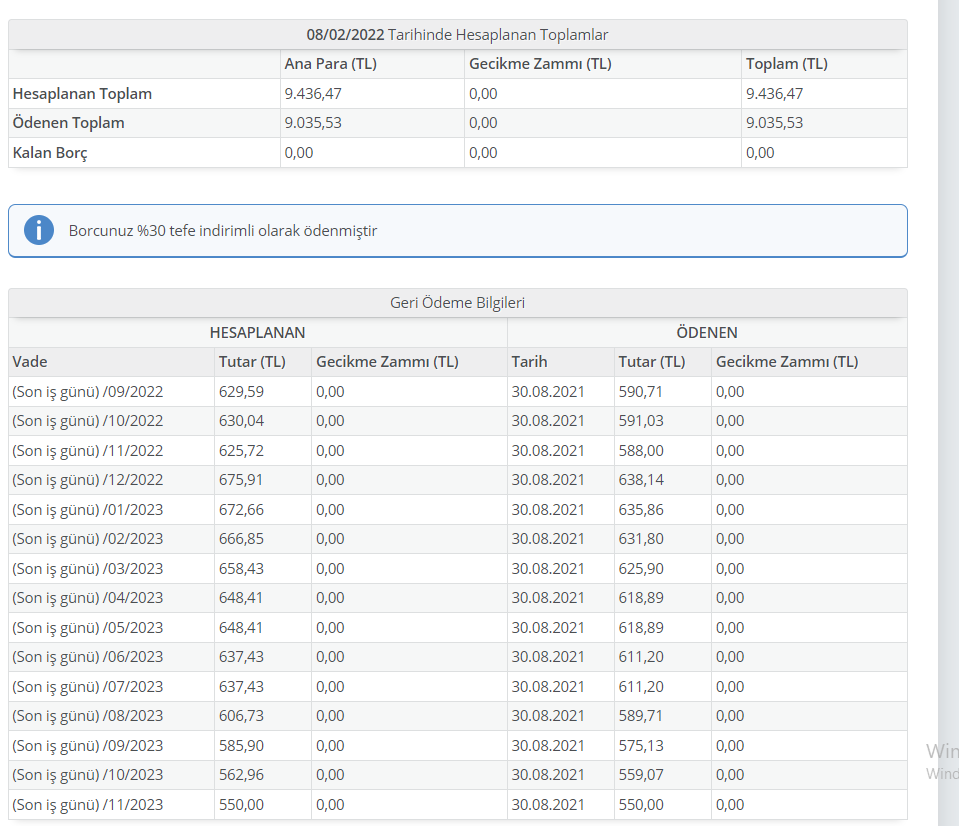Click the Vade column header
The height and width of the screenshot is (826, 959).
coord(30,362)
